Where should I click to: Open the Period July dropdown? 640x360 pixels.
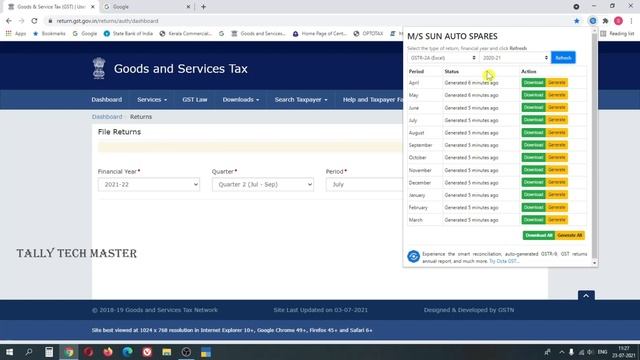(x=364, y=184)
